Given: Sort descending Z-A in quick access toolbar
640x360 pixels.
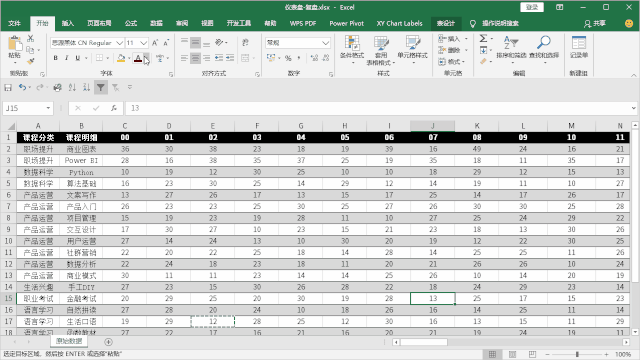Looking at the screenshot, I should tap(87, 87).
